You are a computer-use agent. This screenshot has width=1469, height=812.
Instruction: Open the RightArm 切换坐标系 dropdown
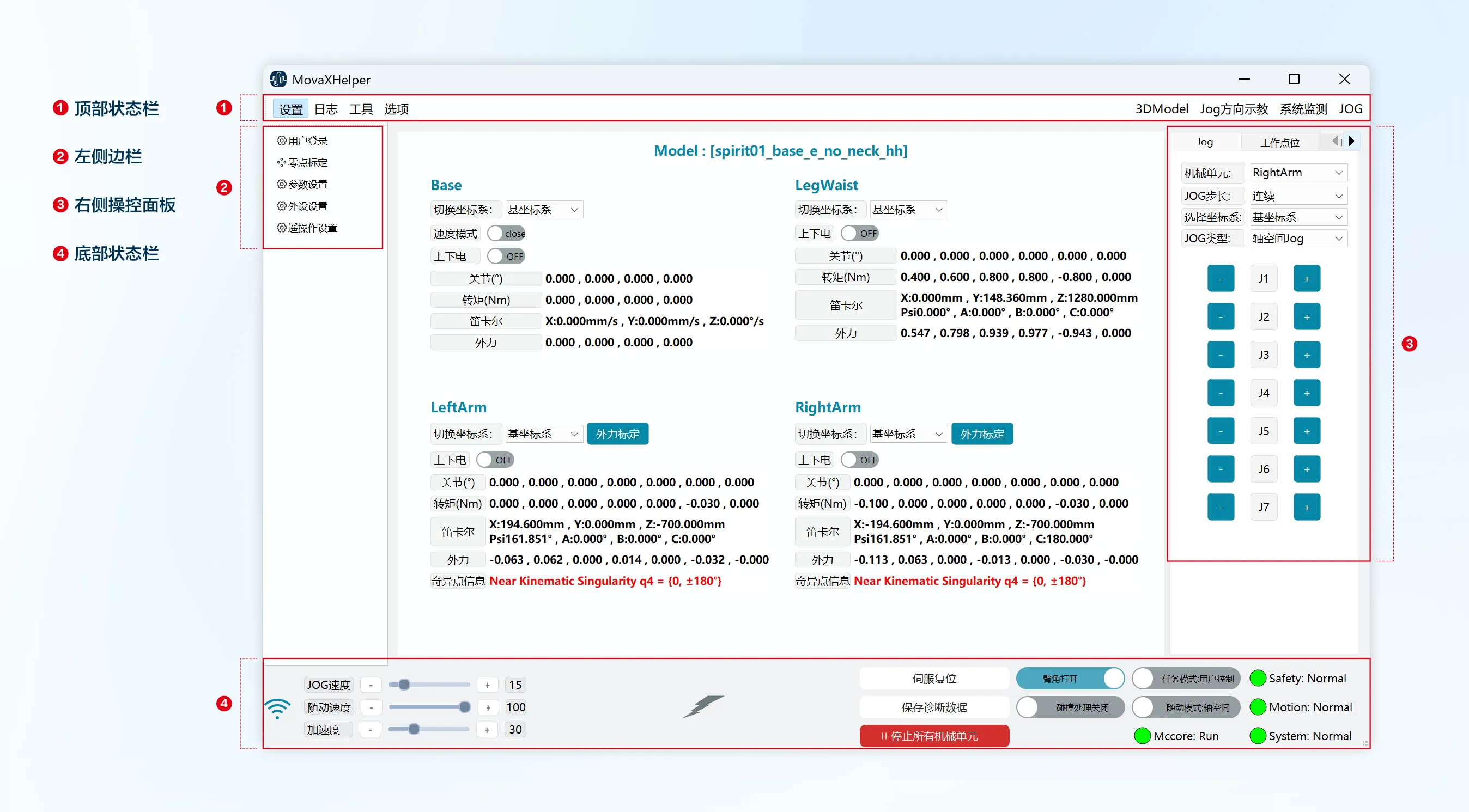click(x=908, y=434)
